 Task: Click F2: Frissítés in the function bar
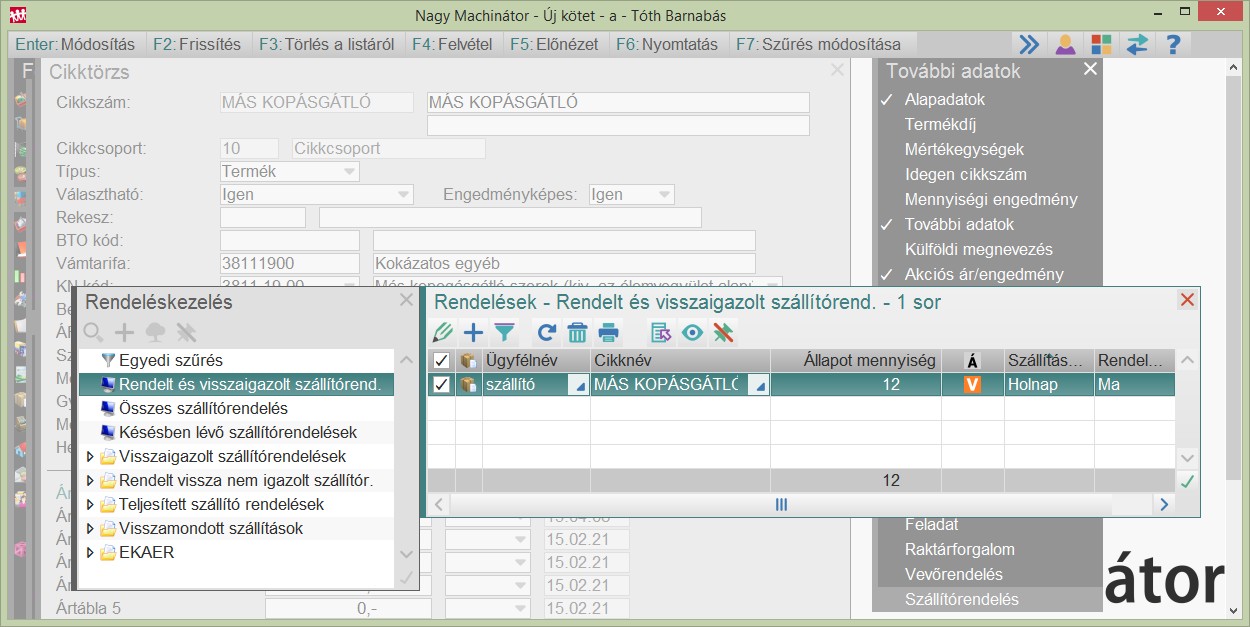point(197,44)
